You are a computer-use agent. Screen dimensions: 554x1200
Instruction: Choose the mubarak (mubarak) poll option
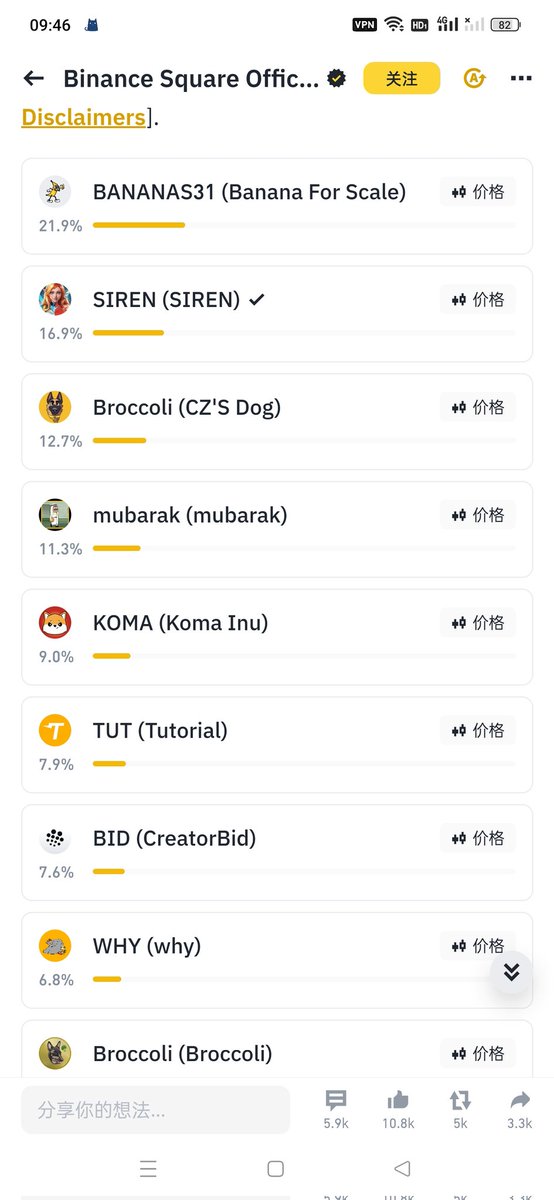(277, 529)
